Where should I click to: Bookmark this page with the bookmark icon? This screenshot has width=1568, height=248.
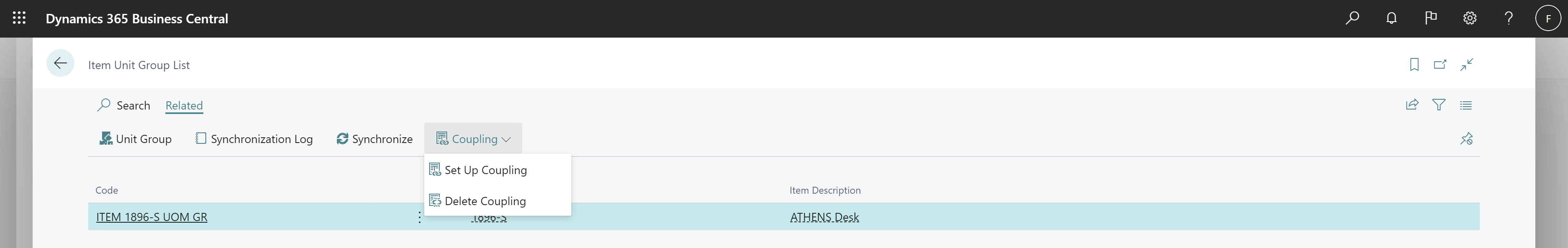coord(1414,65)
